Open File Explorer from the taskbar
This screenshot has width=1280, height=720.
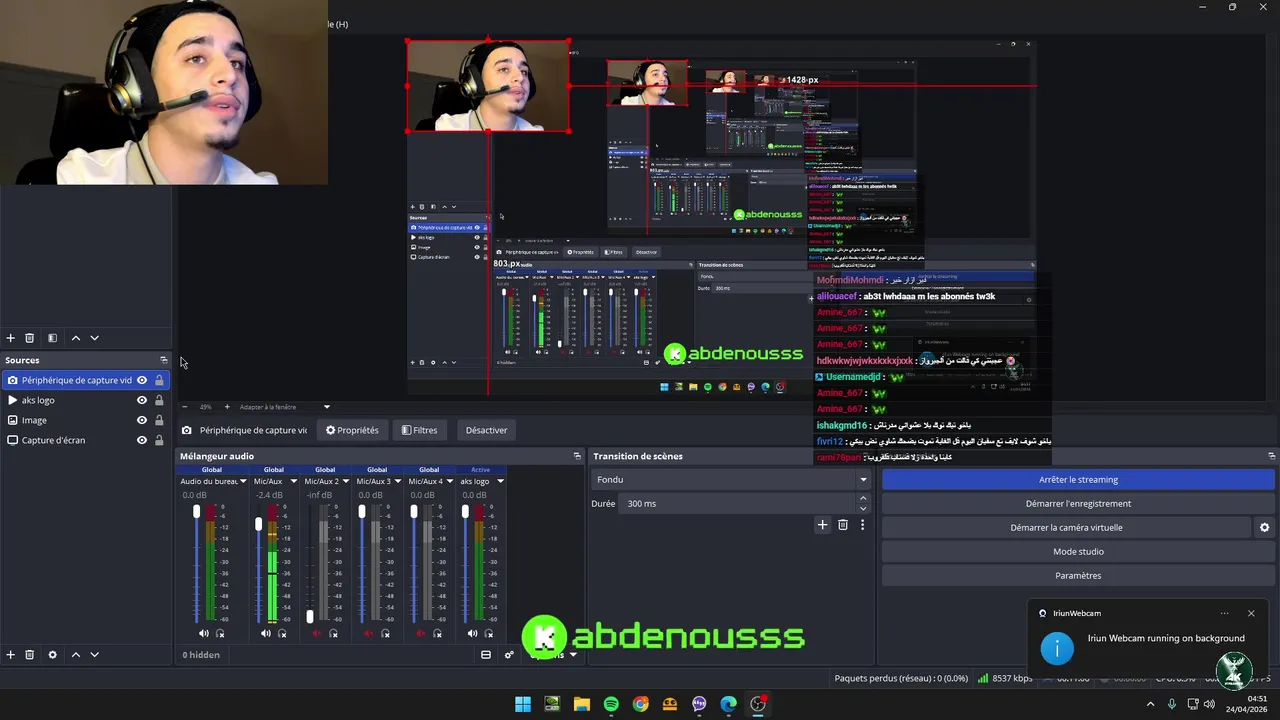(581, 704)
